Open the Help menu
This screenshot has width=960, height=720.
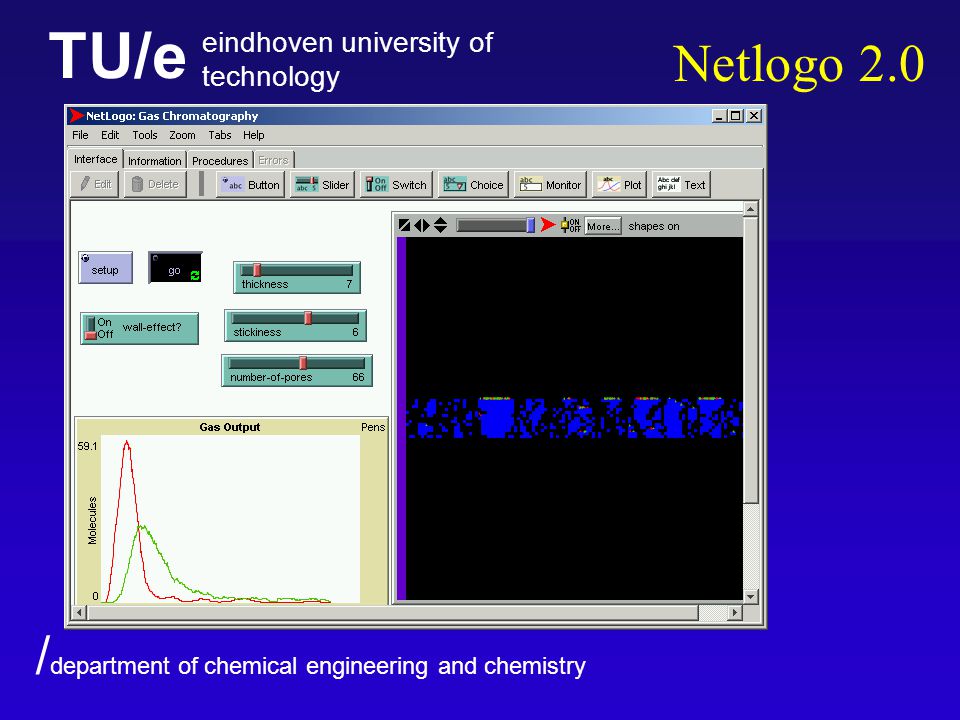click(253, 135)
